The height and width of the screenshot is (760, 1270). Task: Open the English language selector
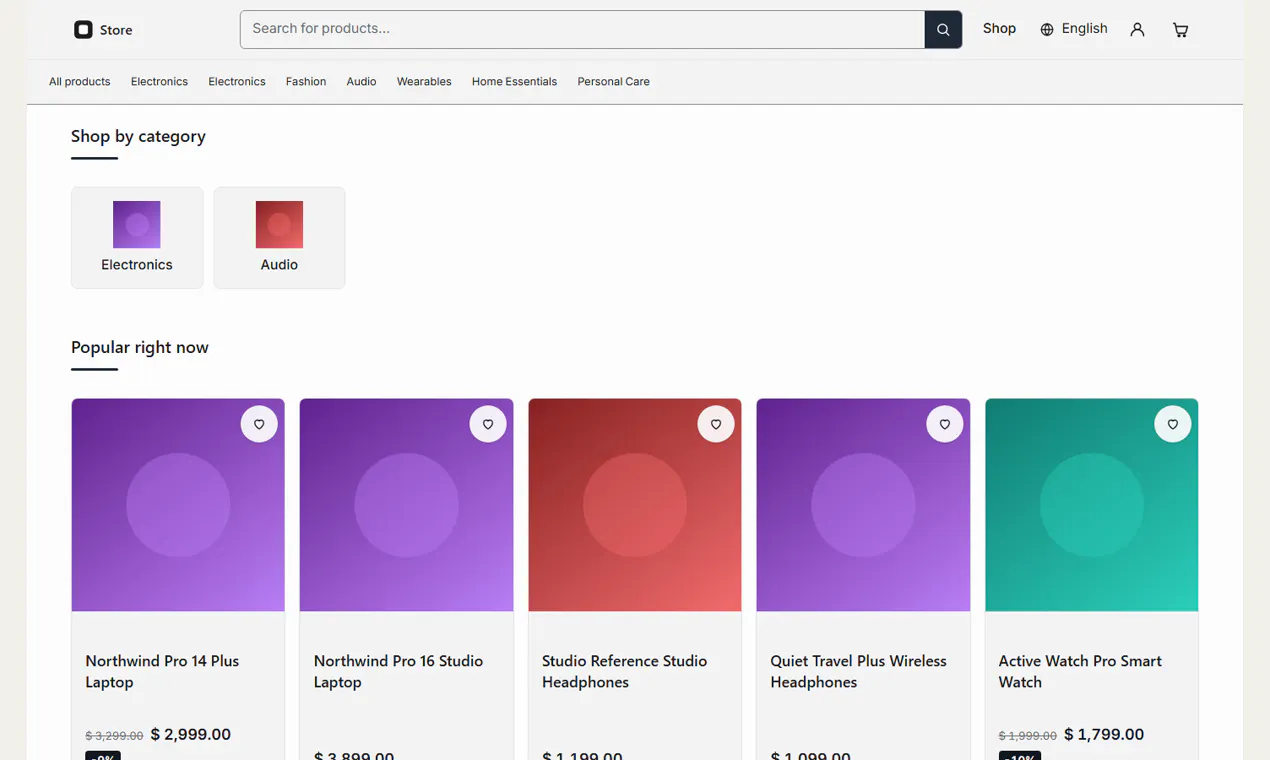click(1074, 29)
